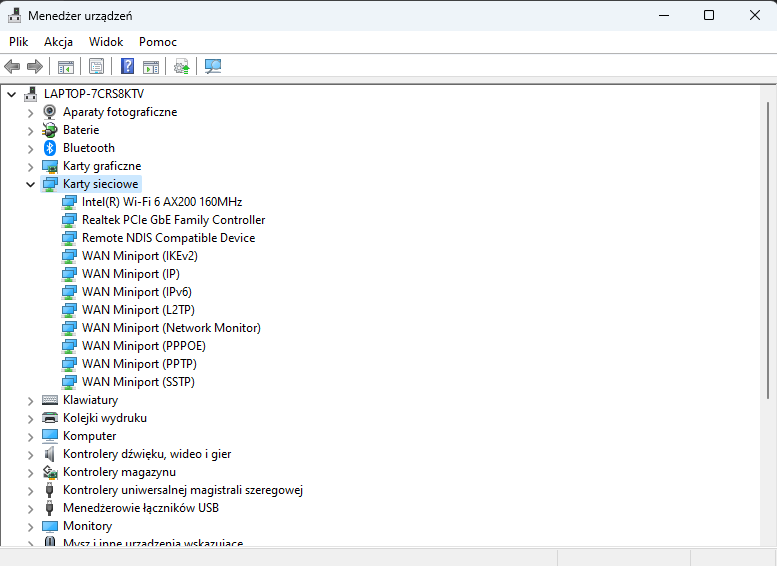Image resolution: width=777 pixels, height=566 pixels.
Task: Click the Menedżerowie łączników USB icon
Action: pos(49,508)
